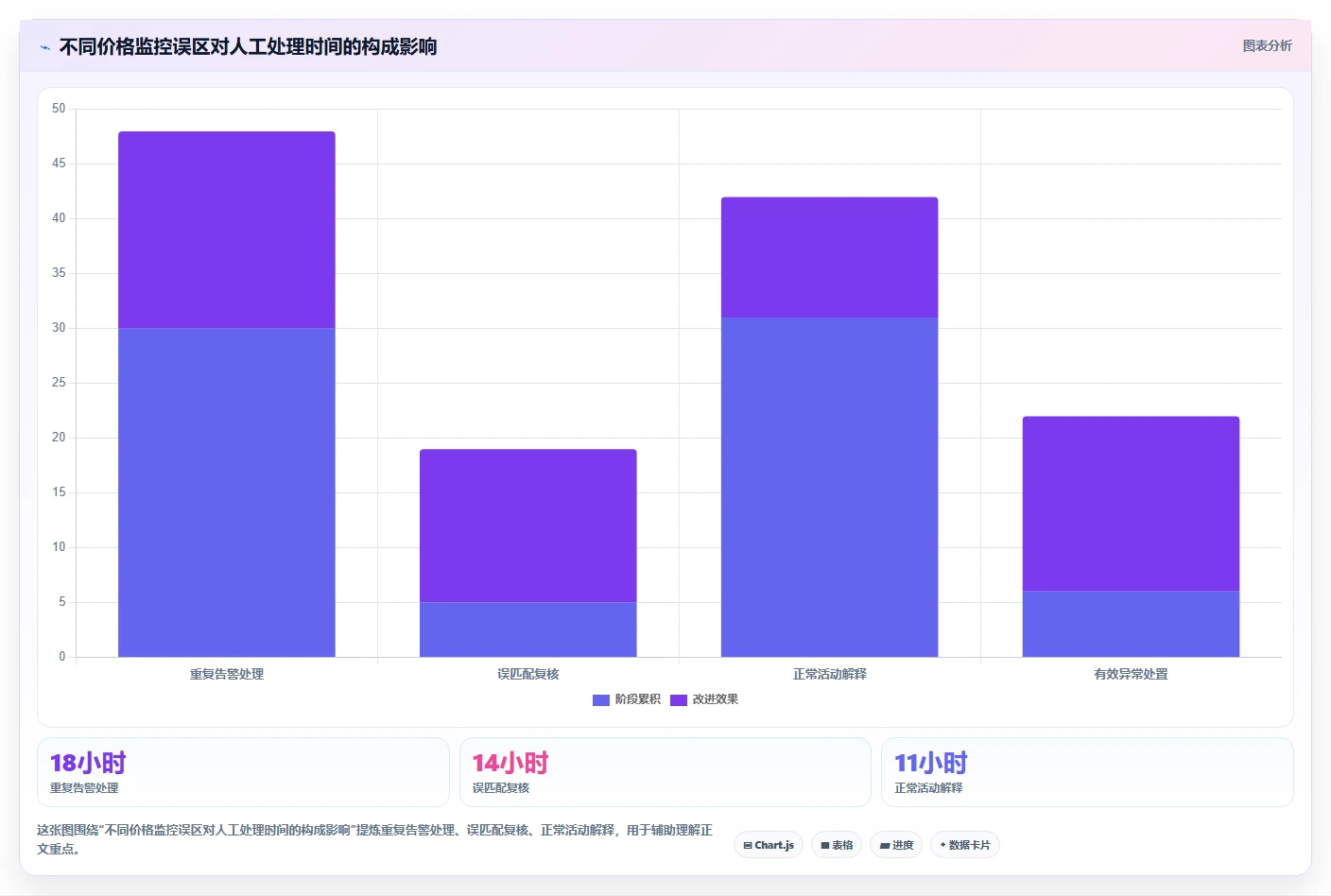The width and height of the screenshot is (1331, 896).
Task: Click the chart title 不同价格监控误区对人工处理时间的构成影响
Action: 248,46
